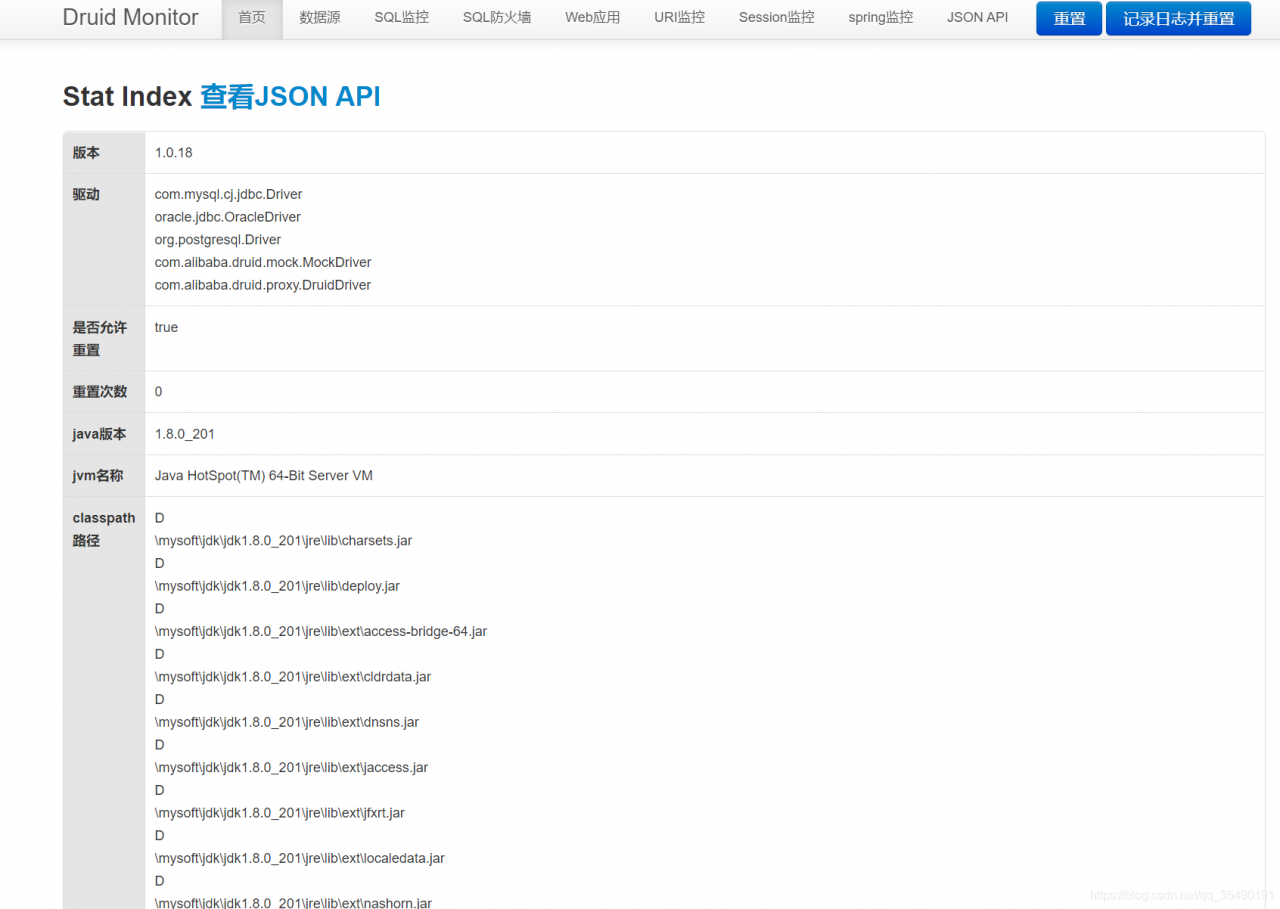Click the dnsns.jar classpath line

pos(287,722)
